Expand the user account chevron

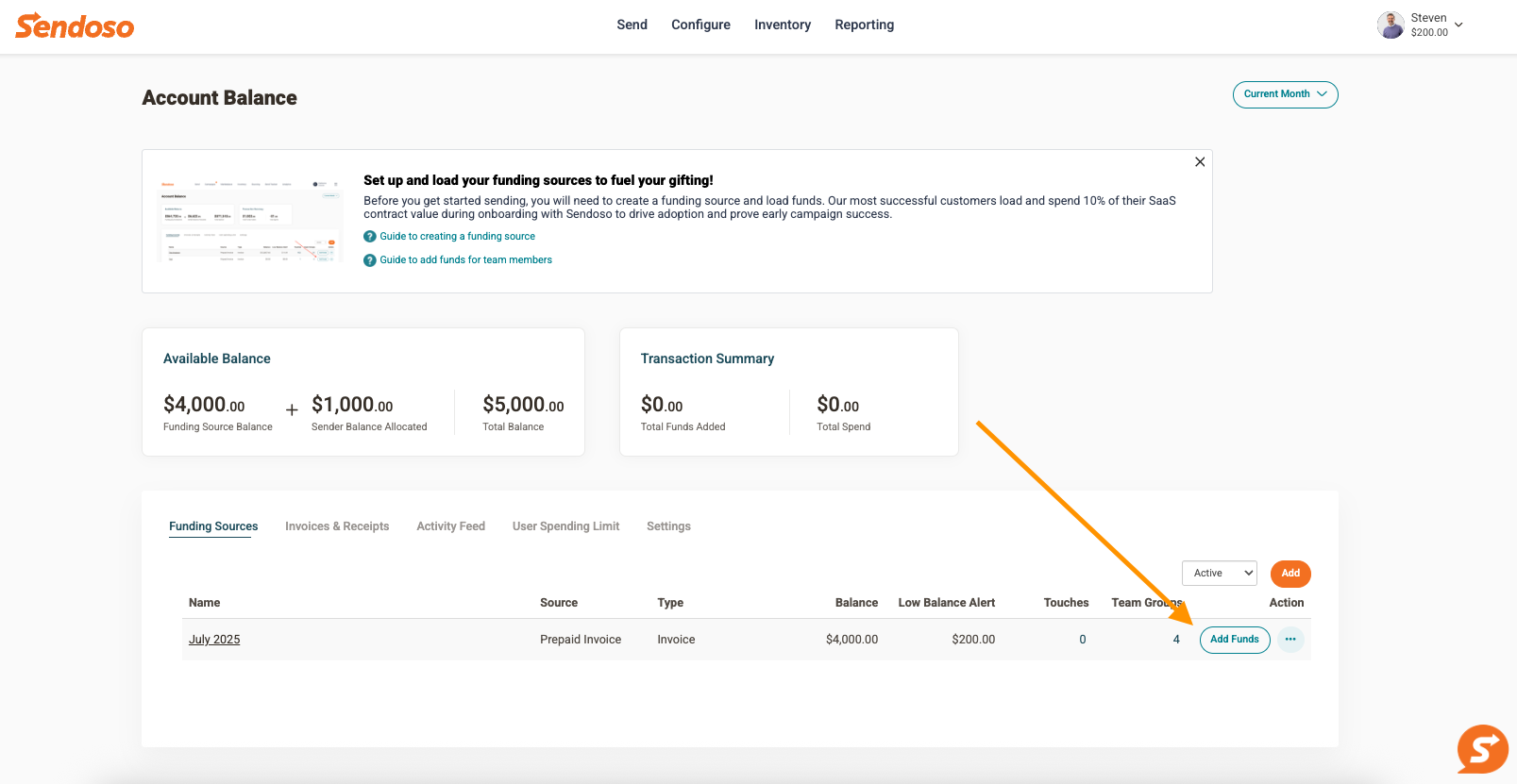1458,25
